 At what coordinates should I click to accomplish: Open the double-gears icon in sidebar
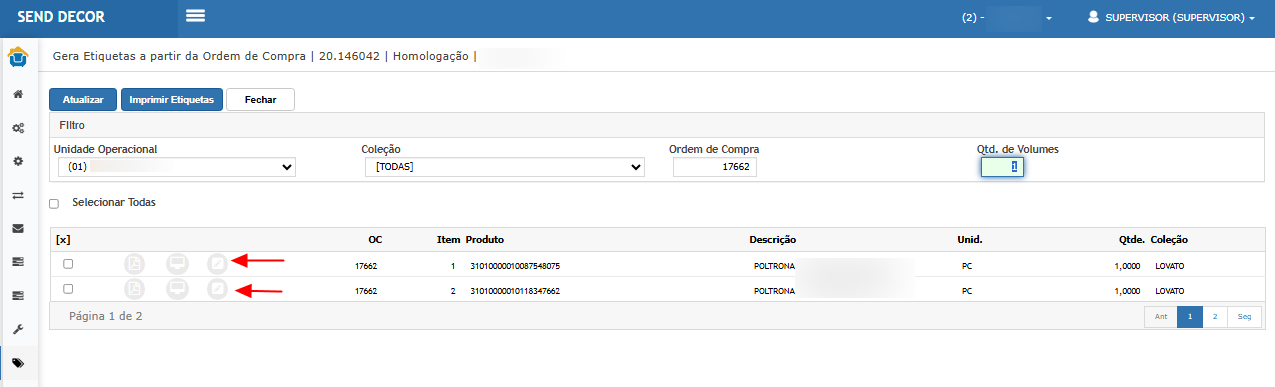(x=18, y=128)
